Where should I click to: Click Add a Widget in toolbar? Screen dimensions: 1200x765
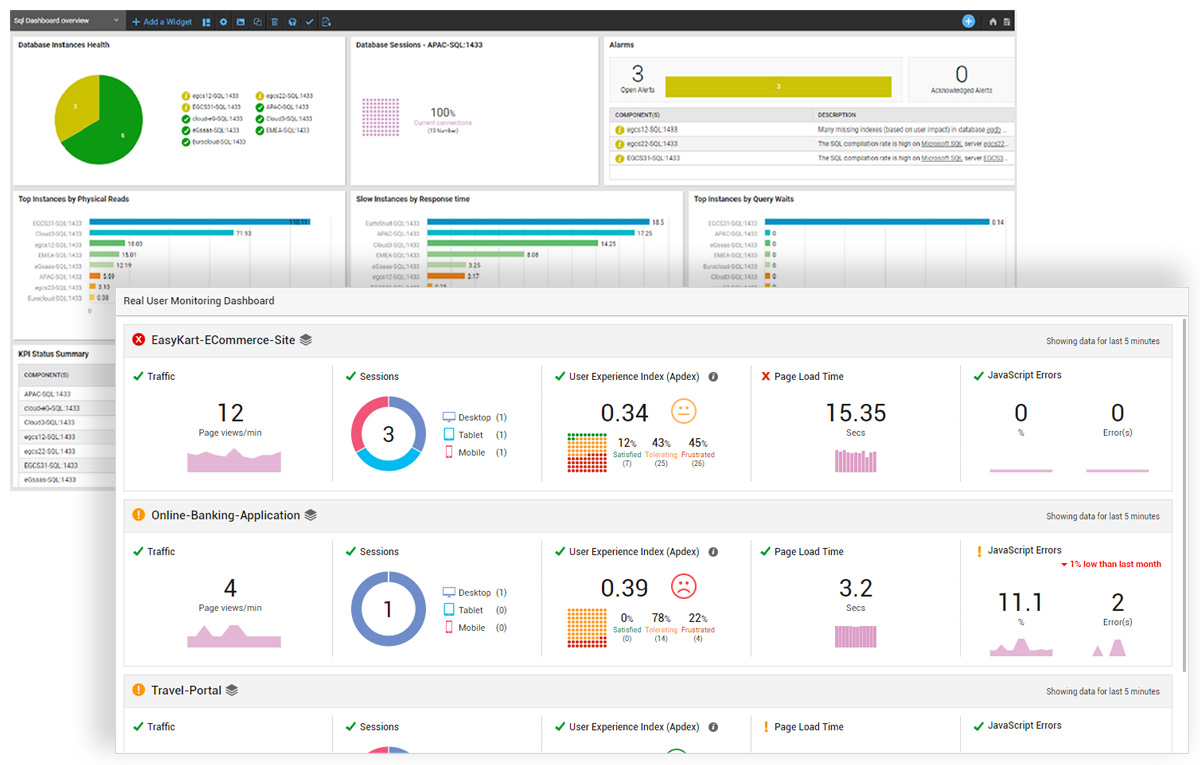click(162, 21)
